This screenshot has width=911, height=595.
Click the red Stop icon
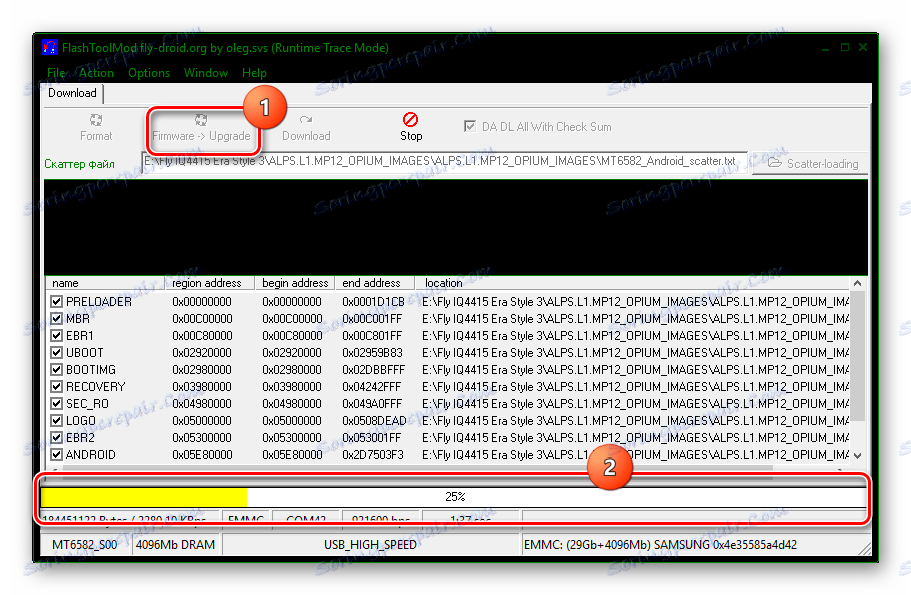pos(411,120)
